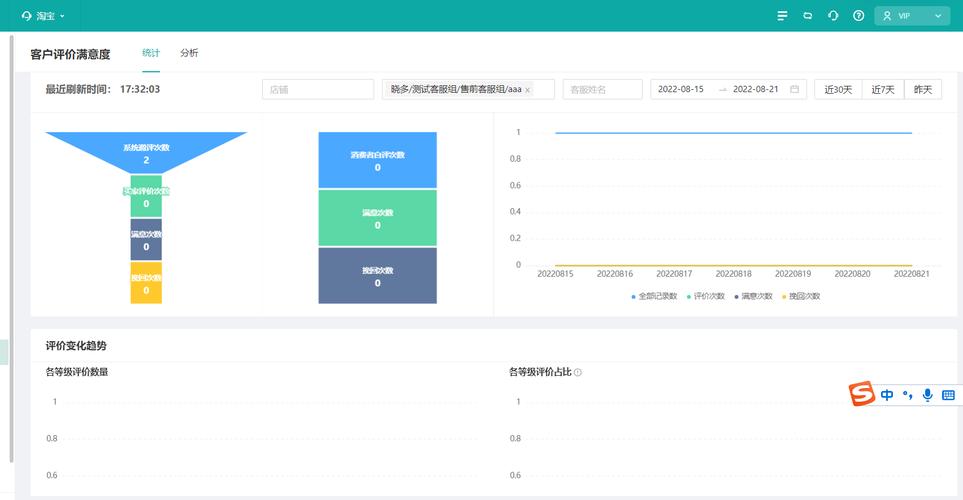Viewport: 963px width, 500px height.
Task: Click the 评价变化趋势 section title
Action: tap(76, 346)
